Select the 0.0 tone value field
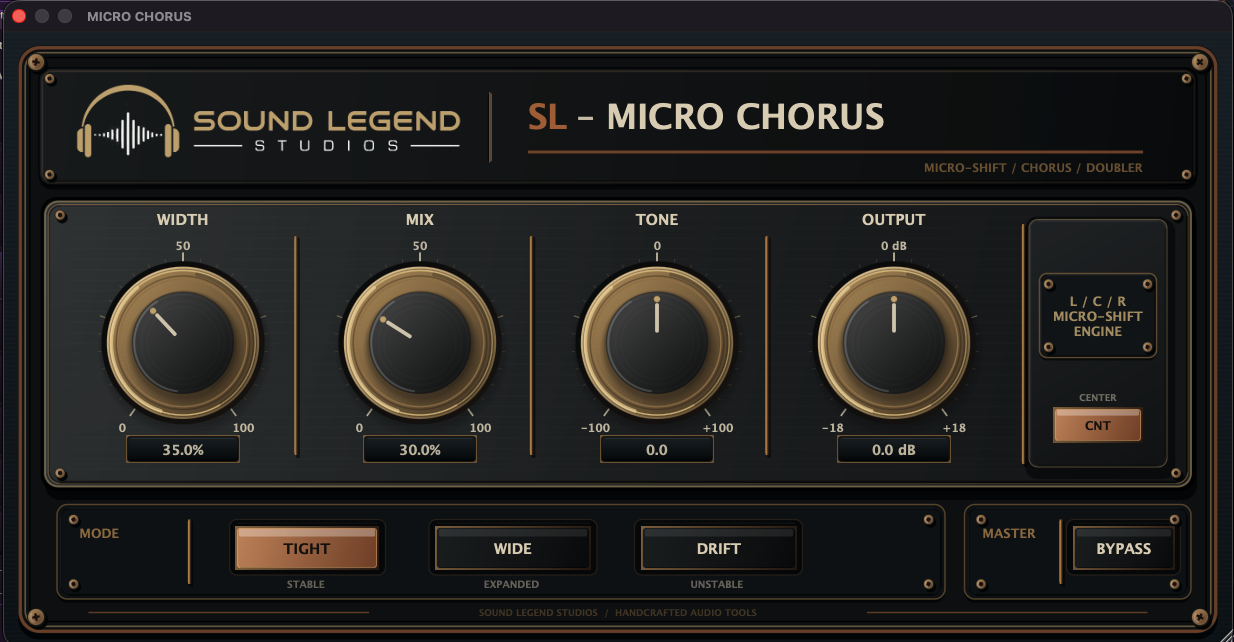1234x642 pixels. click(x=657, y=450)
